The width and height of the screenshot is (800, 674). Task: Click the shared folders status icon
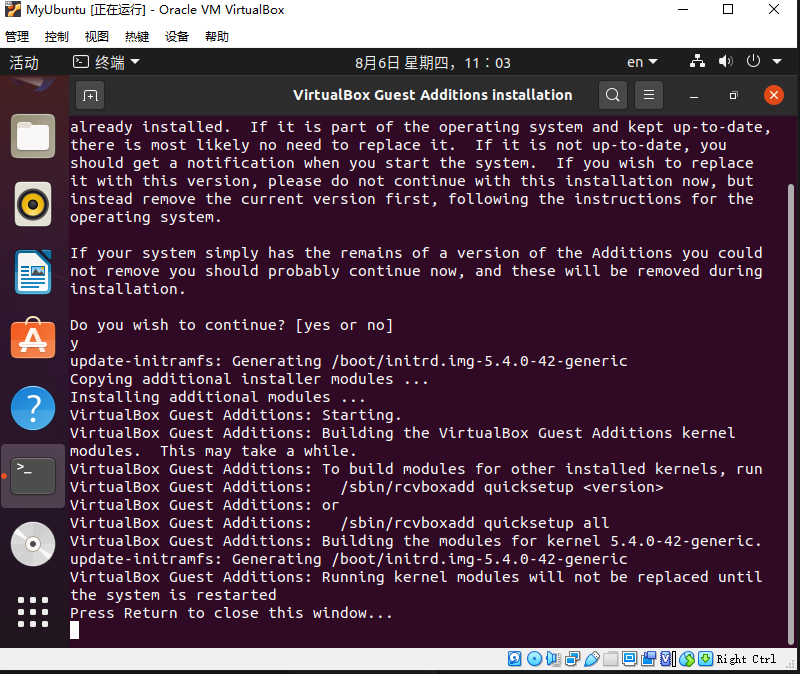[x=610, y=659]
